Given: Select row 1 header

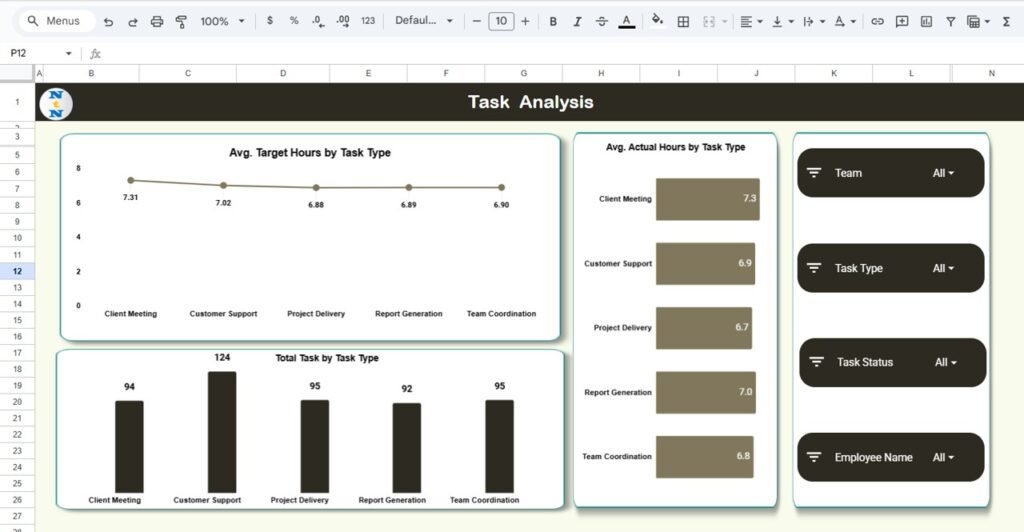Looking at the screenshot, I should [x=17, y=102].
